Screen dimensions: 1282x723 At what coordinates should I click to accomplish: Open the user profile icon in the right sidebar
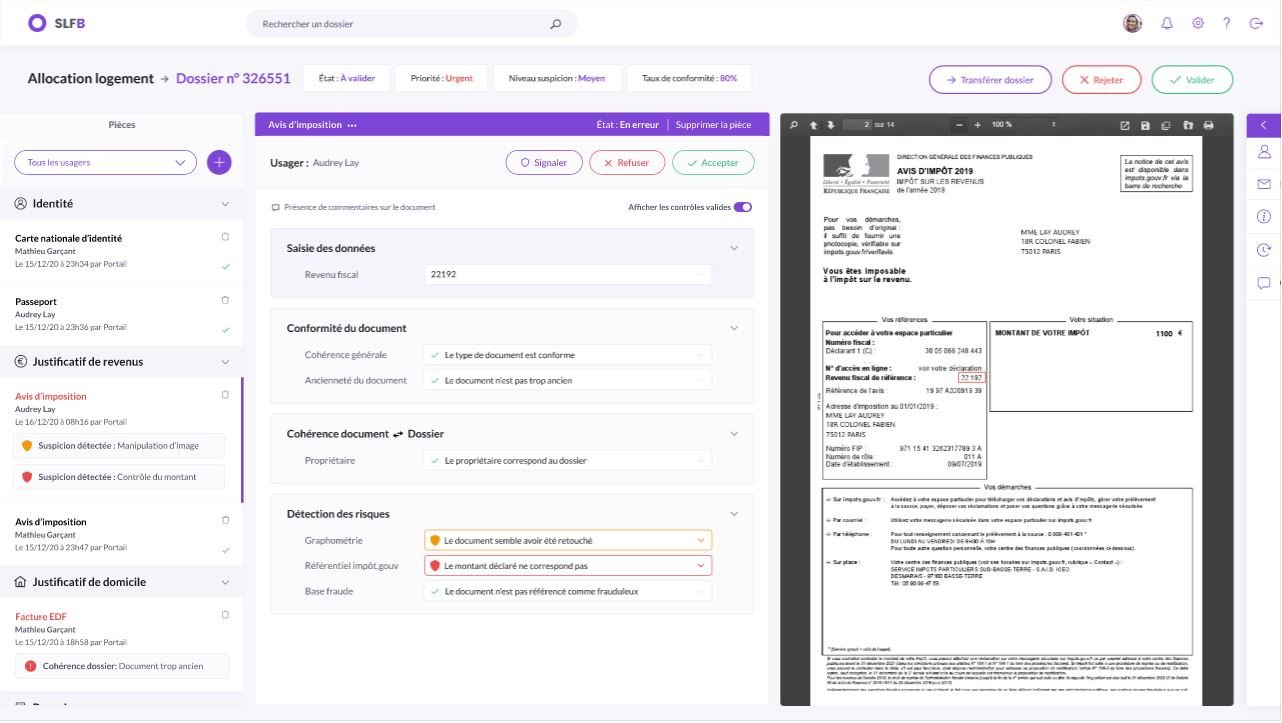point(1264,152)
